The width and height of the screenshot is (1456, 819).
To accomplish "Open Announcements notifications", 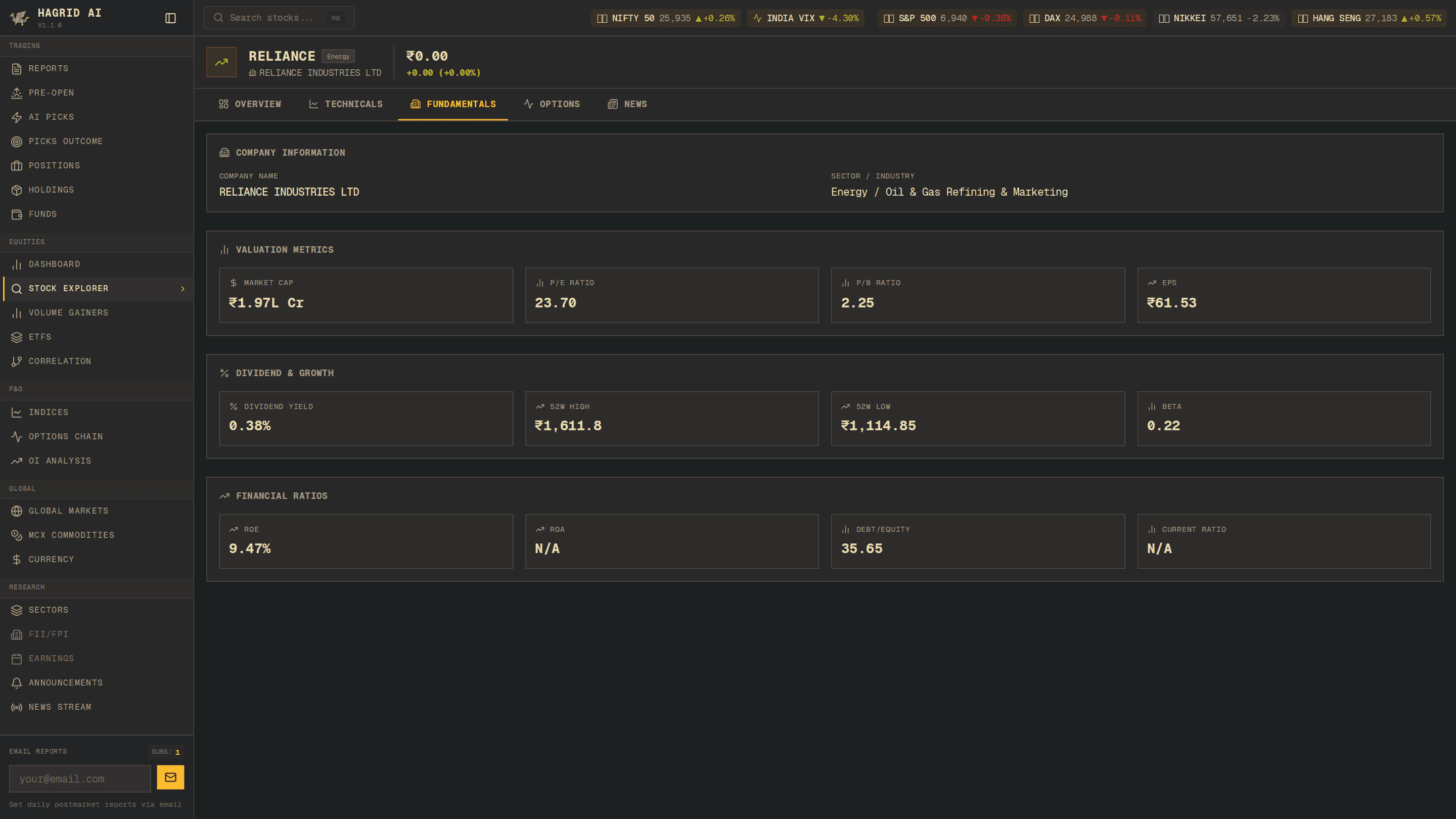I will tap(66, 683).
